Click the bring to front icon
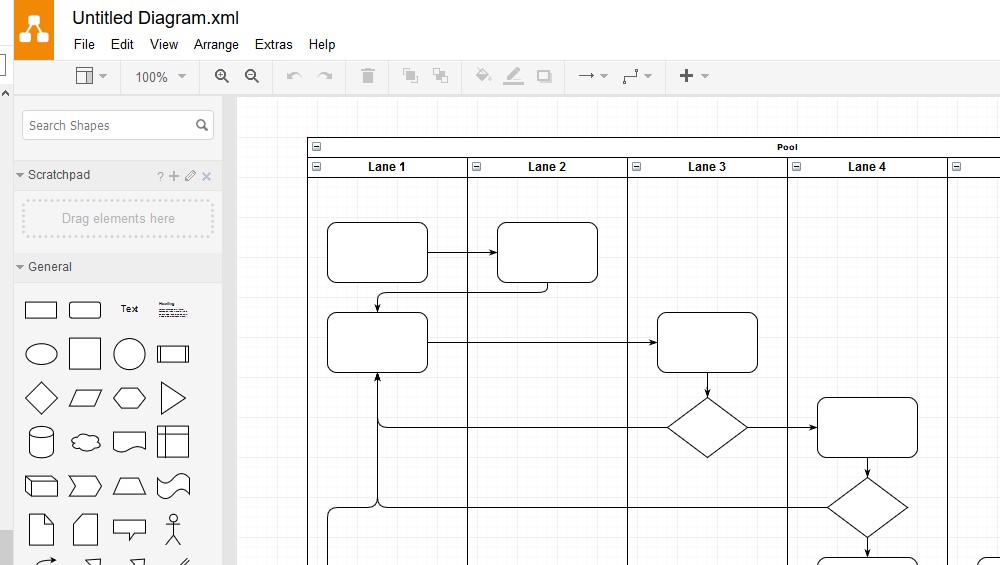This screenshot has width=1000, height=565. pyautogui.click(x=410, y=76)
